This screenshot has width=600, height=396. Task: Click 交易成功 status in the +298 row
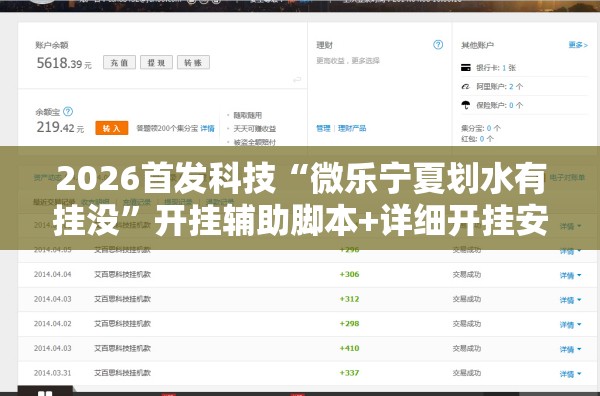click(466, 324)
